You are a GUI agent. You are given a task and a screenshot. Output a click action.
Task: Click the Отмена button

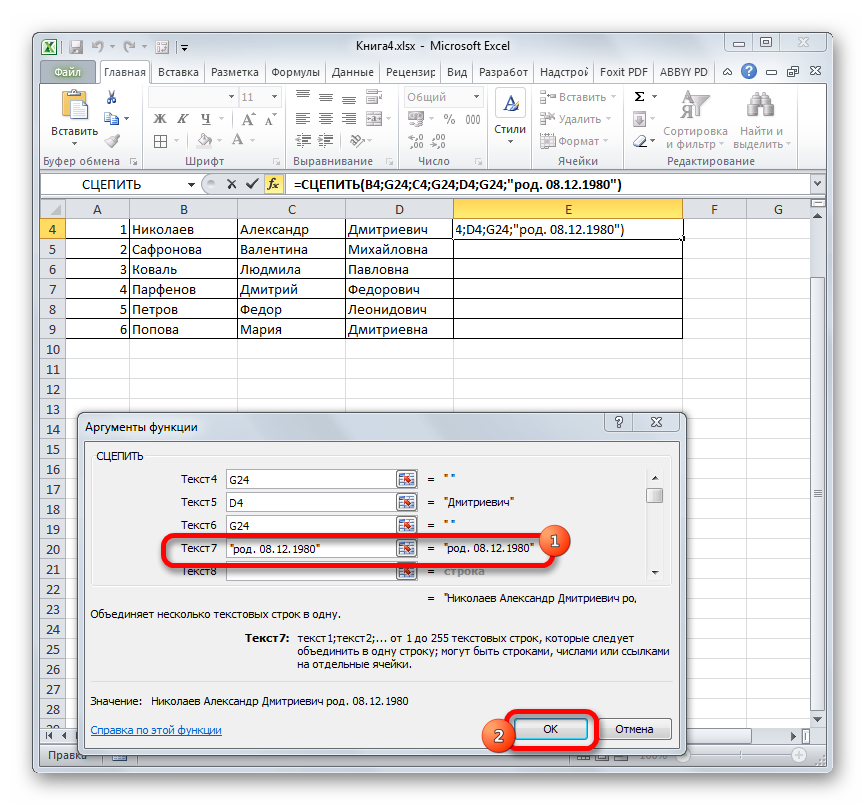(635, 729)
